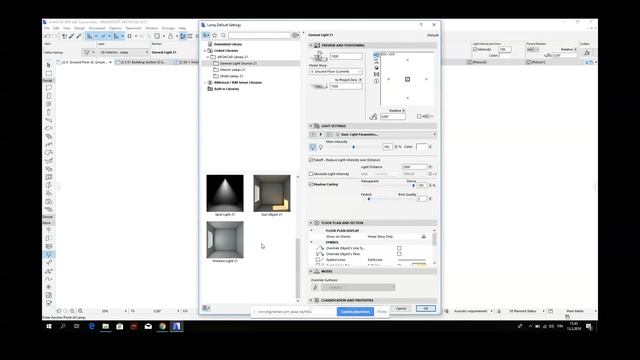Open the Edge browser from the taskbar
The image size is (640, 360).
tap(91, 326)
